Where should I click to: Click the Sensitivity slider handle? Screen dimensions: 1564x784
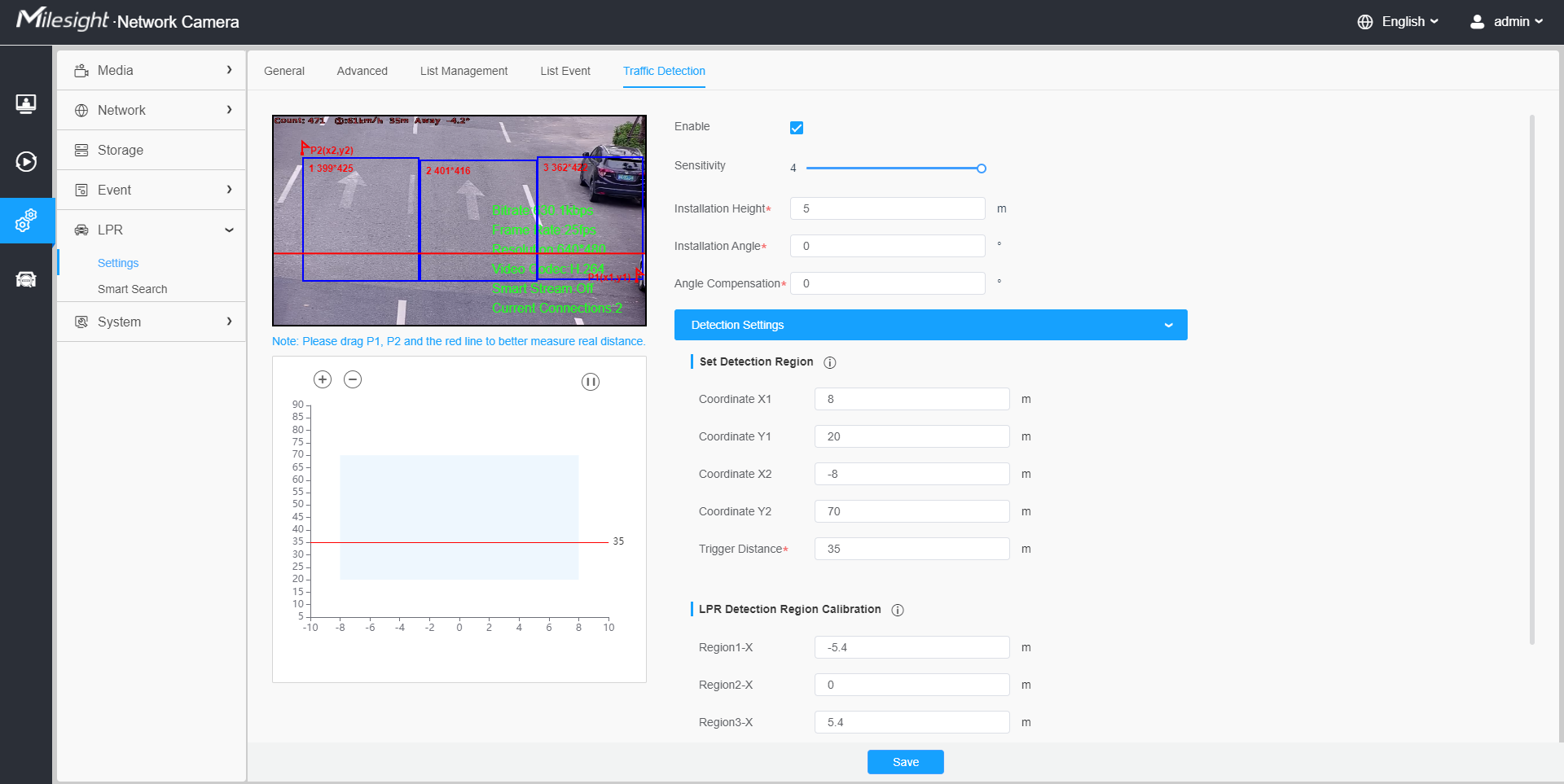982,169
